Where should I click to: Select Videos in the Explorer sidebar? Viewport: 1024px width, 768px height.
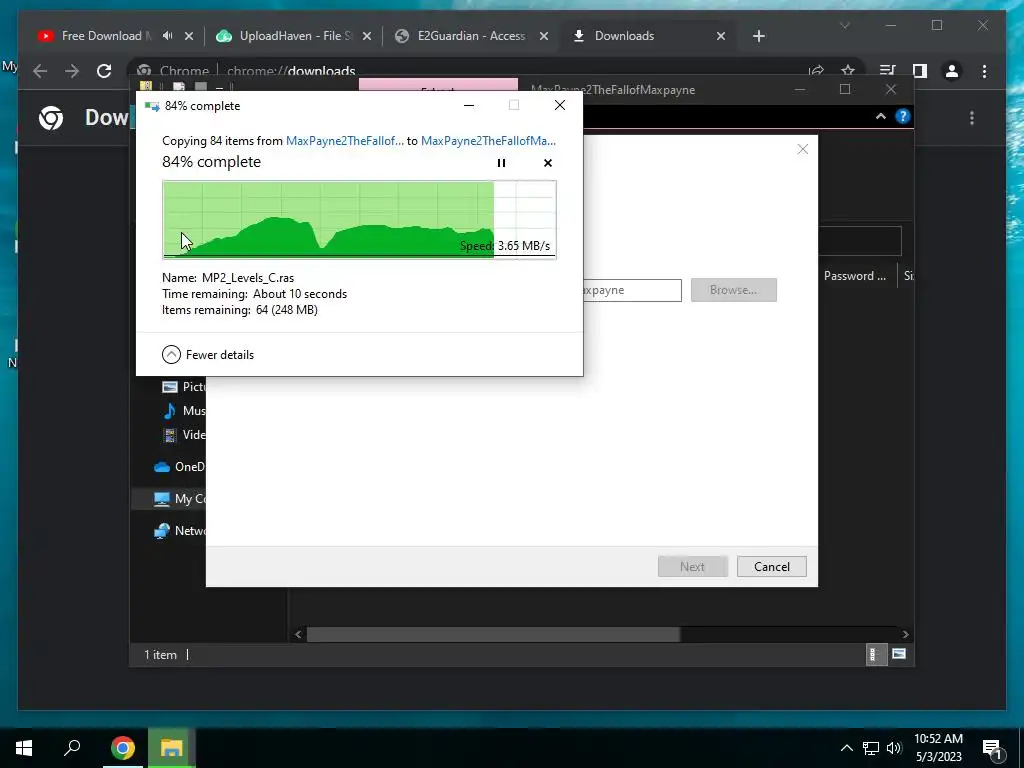point(184,435)
